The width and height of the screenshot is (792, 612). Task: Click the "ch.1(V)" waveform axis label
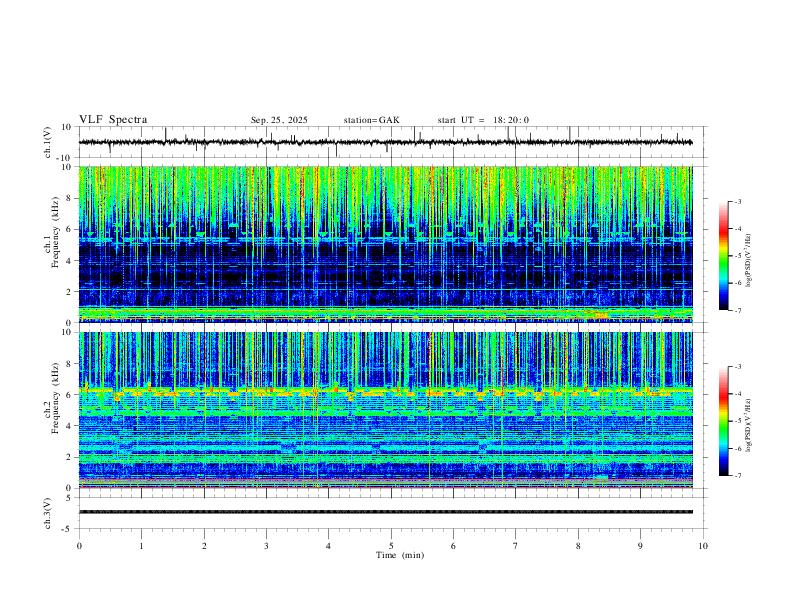tap(48, 142)
